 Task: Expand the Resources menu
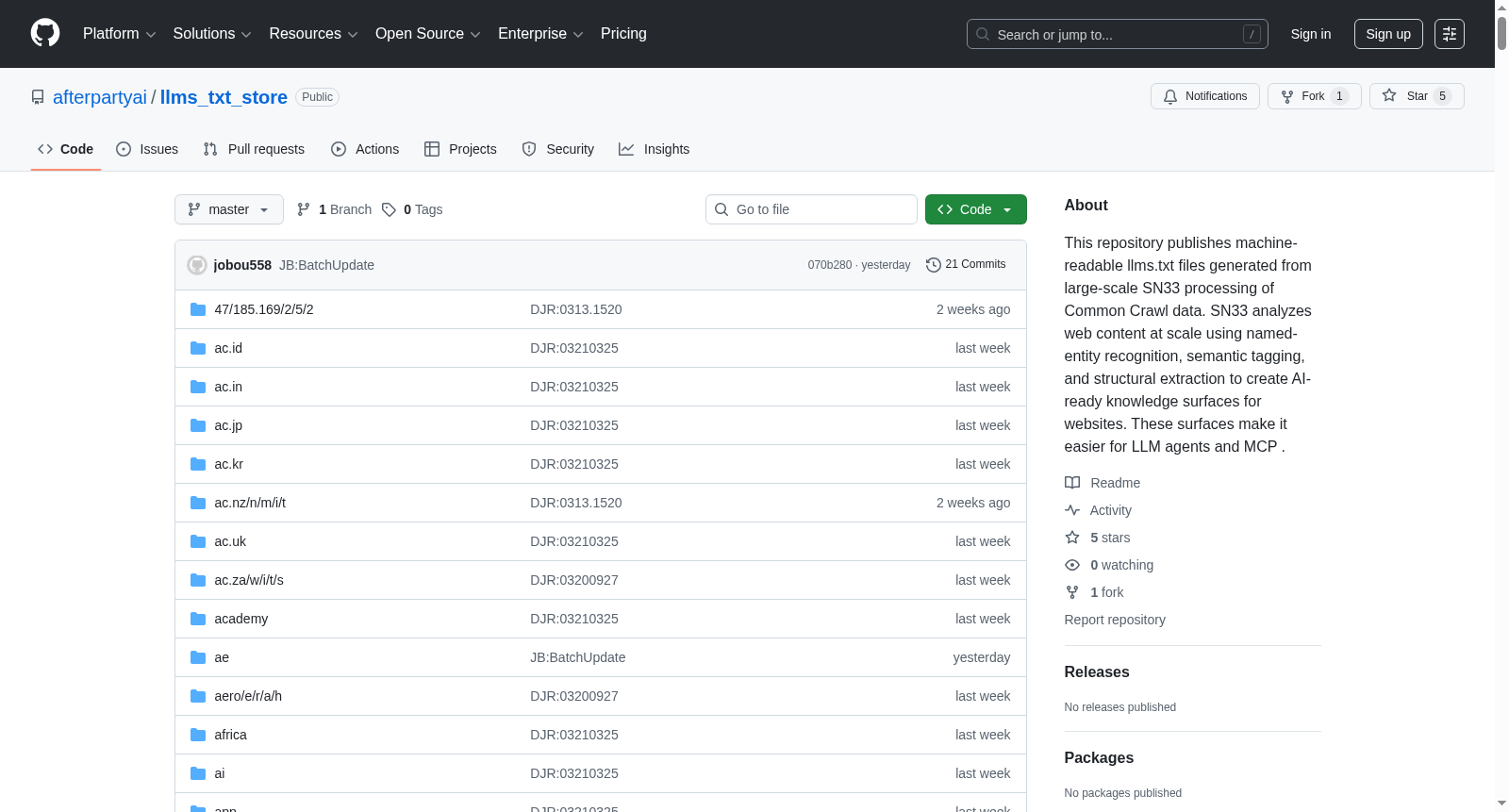point(313,34)
